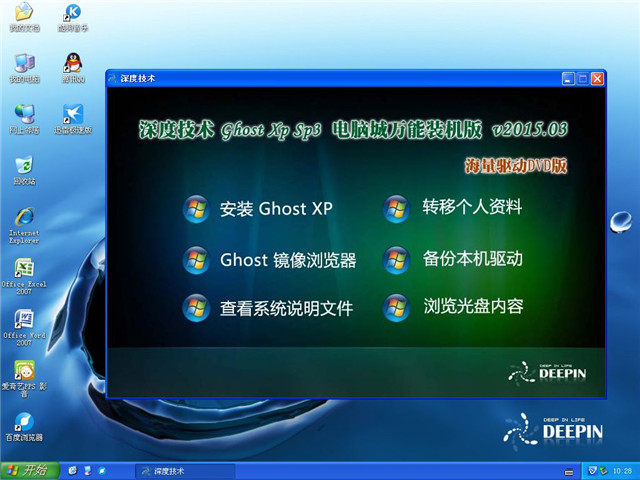
Task: Click the 电脑城万能装机版 v2015.03 heading
Action: [449, 129]
